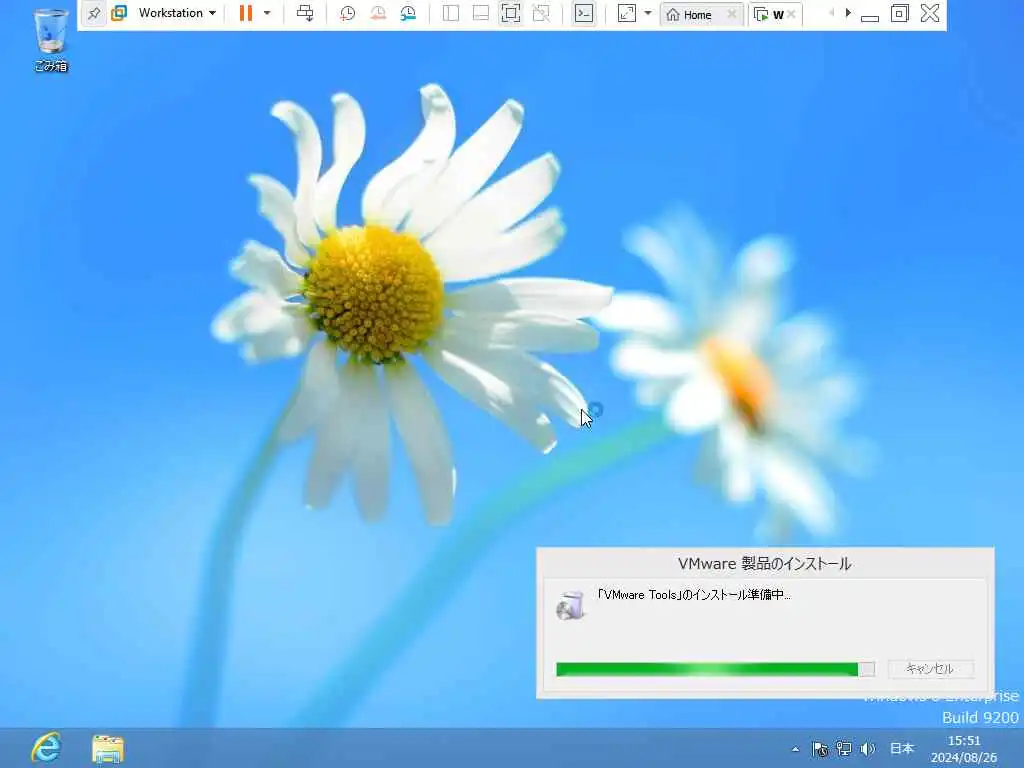Open the Action Center flag icon
The image size is (1024, 768).
click(x=820, y=749)
